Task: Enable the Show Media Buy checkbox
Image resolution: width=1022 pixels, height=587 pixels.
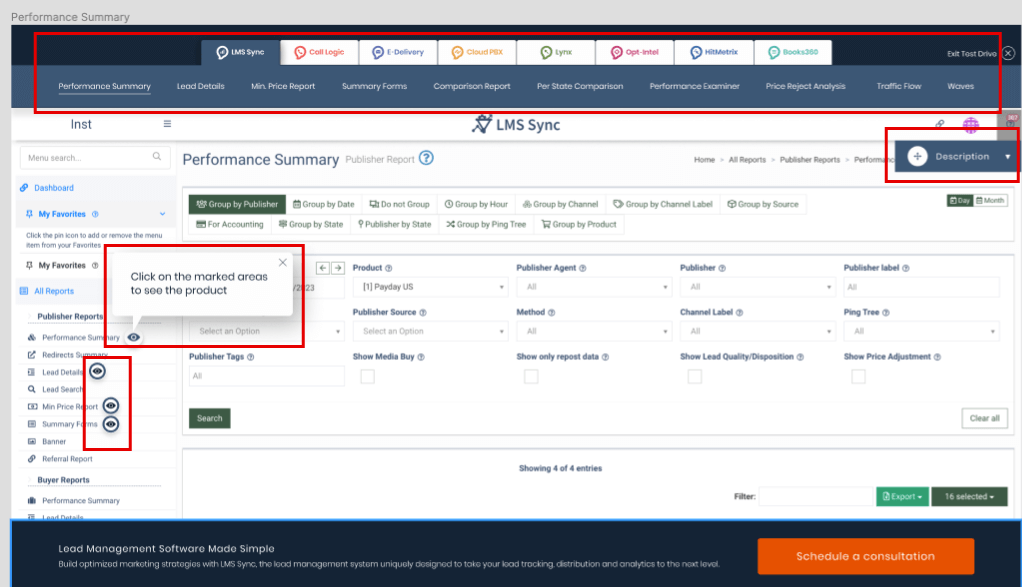Action: coord(368,377)
